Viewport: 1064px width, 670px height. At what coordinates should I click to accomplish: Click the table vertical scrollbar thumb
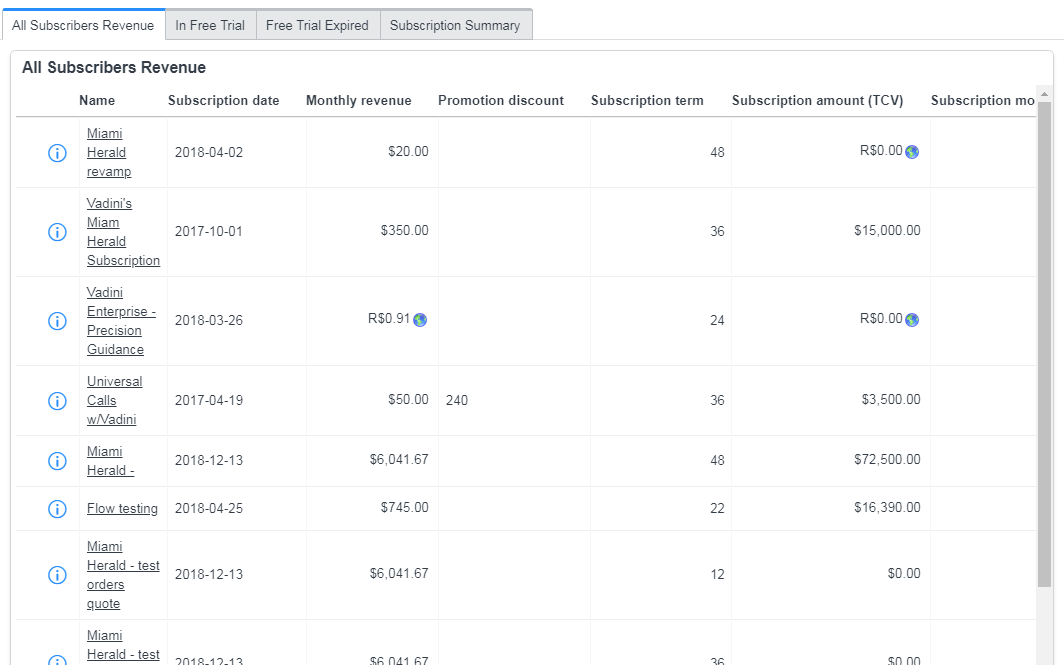click(1044, 344)
